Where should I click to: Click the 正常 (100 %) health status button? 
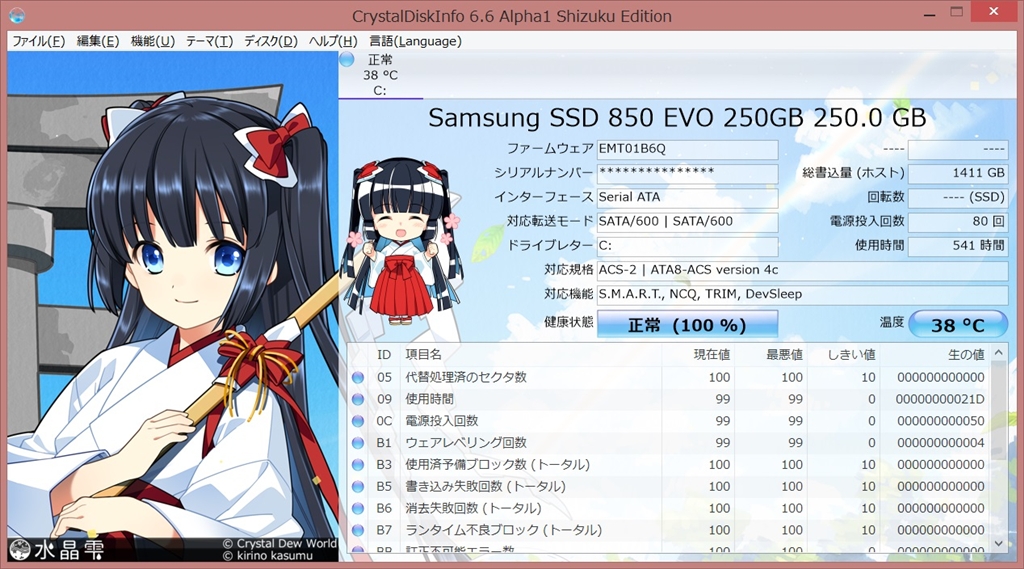point(687,325)
